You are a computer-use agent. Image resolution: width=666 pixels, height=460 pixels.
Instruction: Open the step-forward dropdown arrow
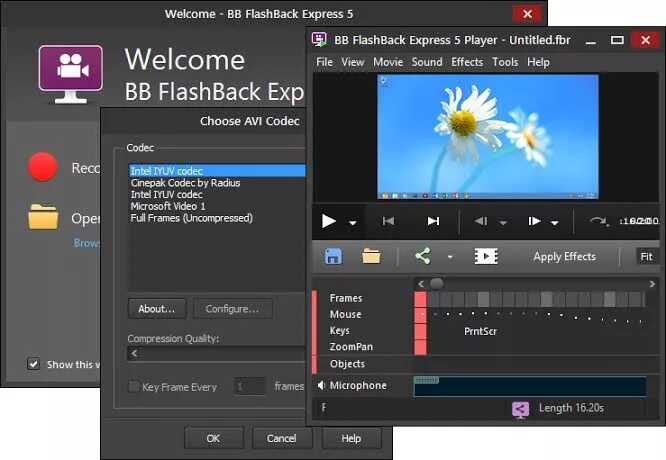point(555,223)
